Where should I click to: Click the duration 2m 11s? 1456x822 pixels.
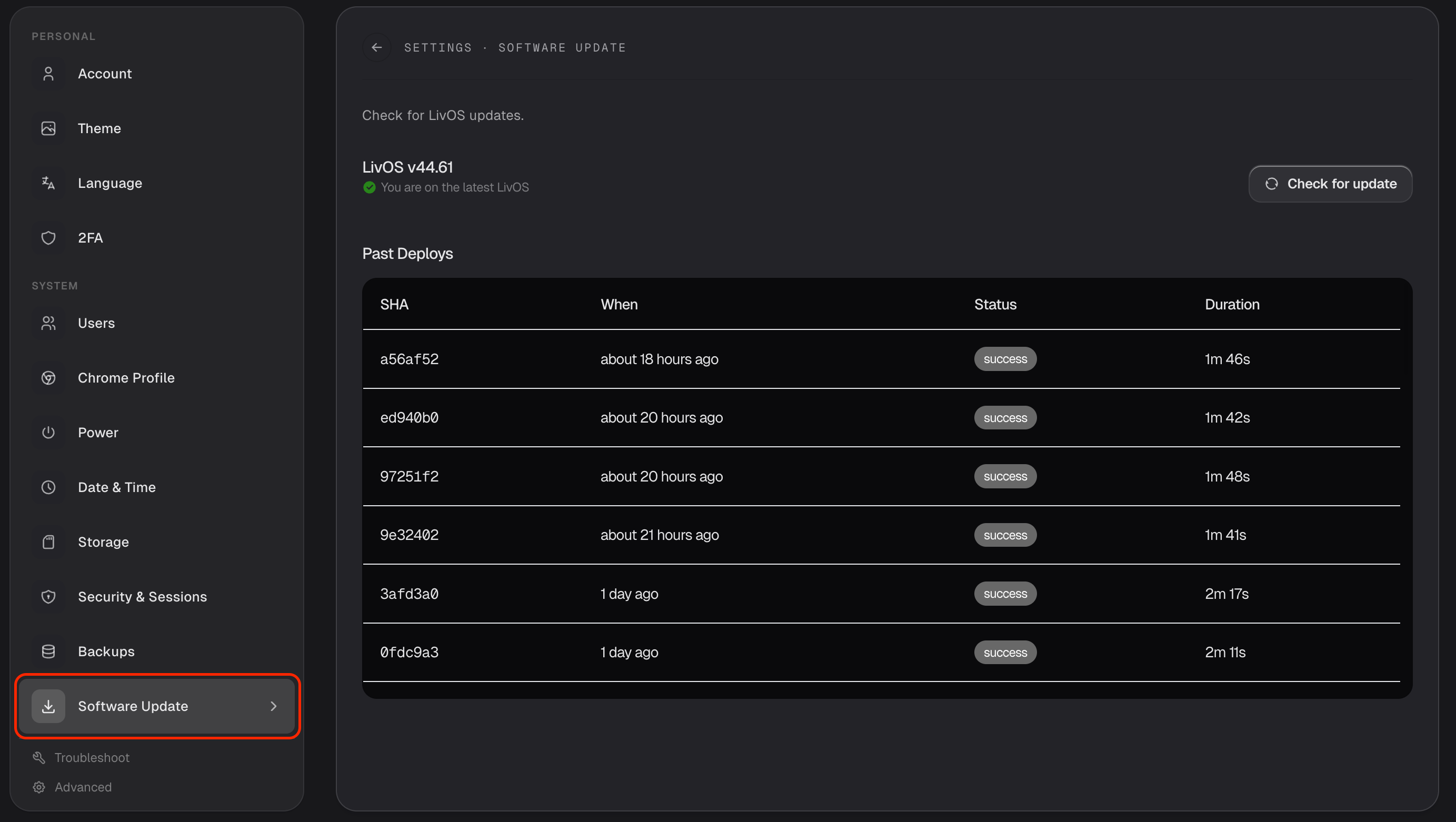tap(1225, 653)
